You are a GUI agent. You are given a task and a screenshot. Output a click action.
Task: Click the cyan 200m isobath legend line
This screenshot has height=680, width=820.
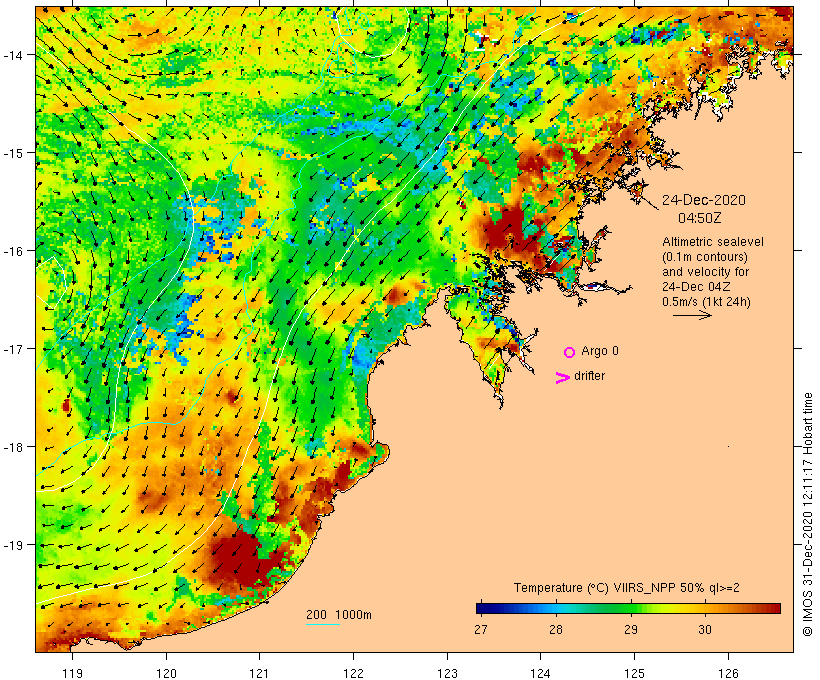(323, 624)
